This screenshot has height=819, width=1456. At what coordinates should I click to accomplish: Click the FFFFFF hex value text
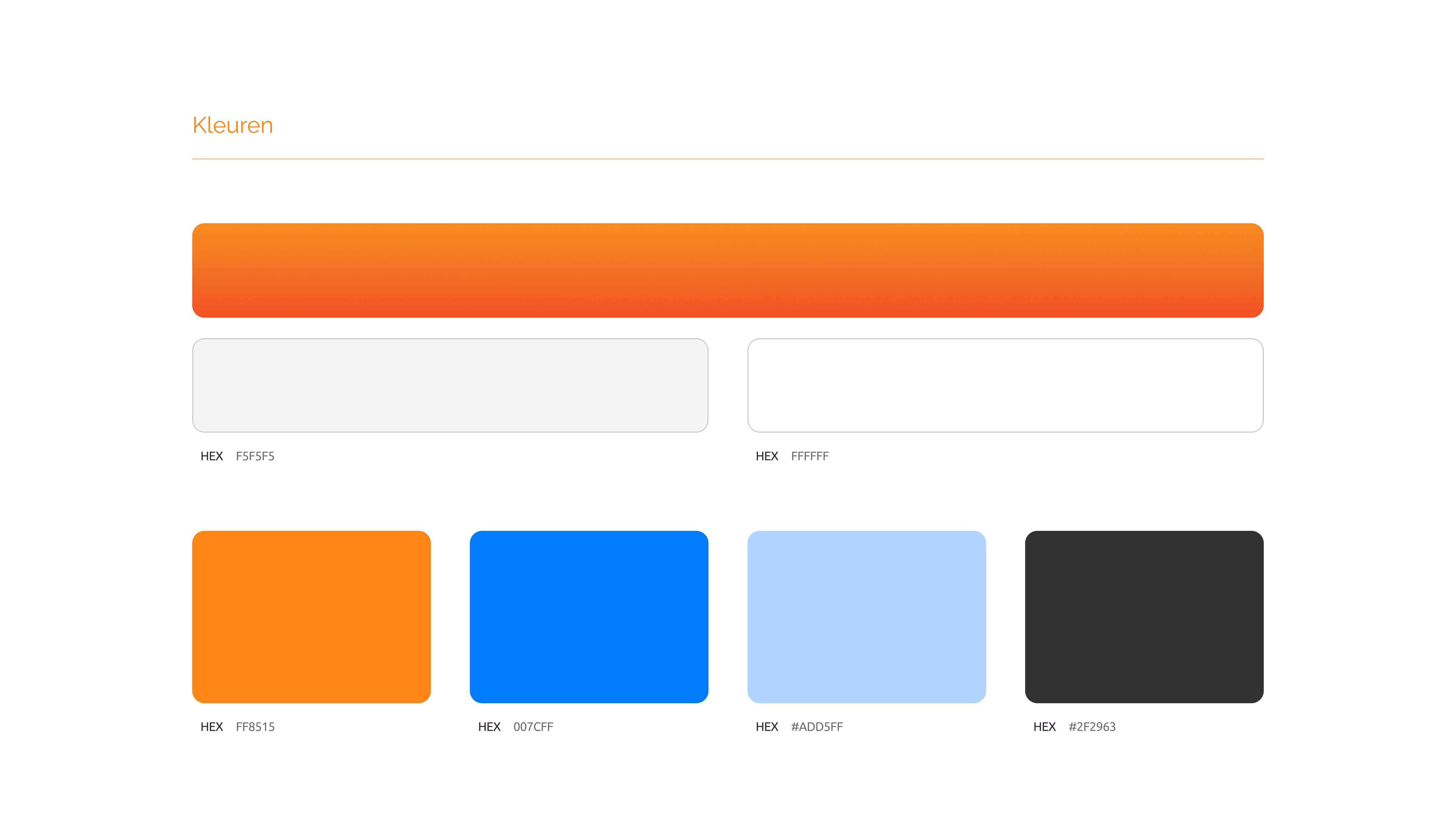pos(809,456)
